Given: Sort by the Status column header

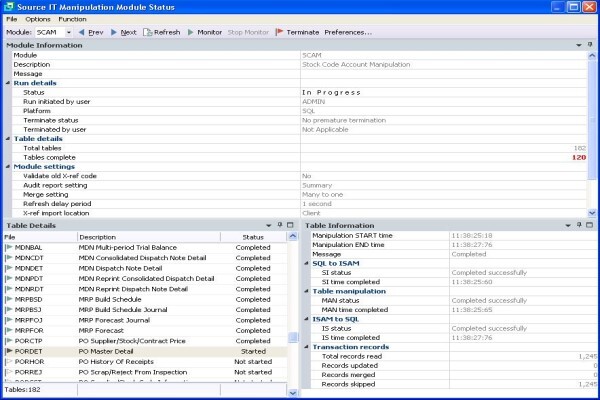Looking at the screenshot, I should point(253,237).
